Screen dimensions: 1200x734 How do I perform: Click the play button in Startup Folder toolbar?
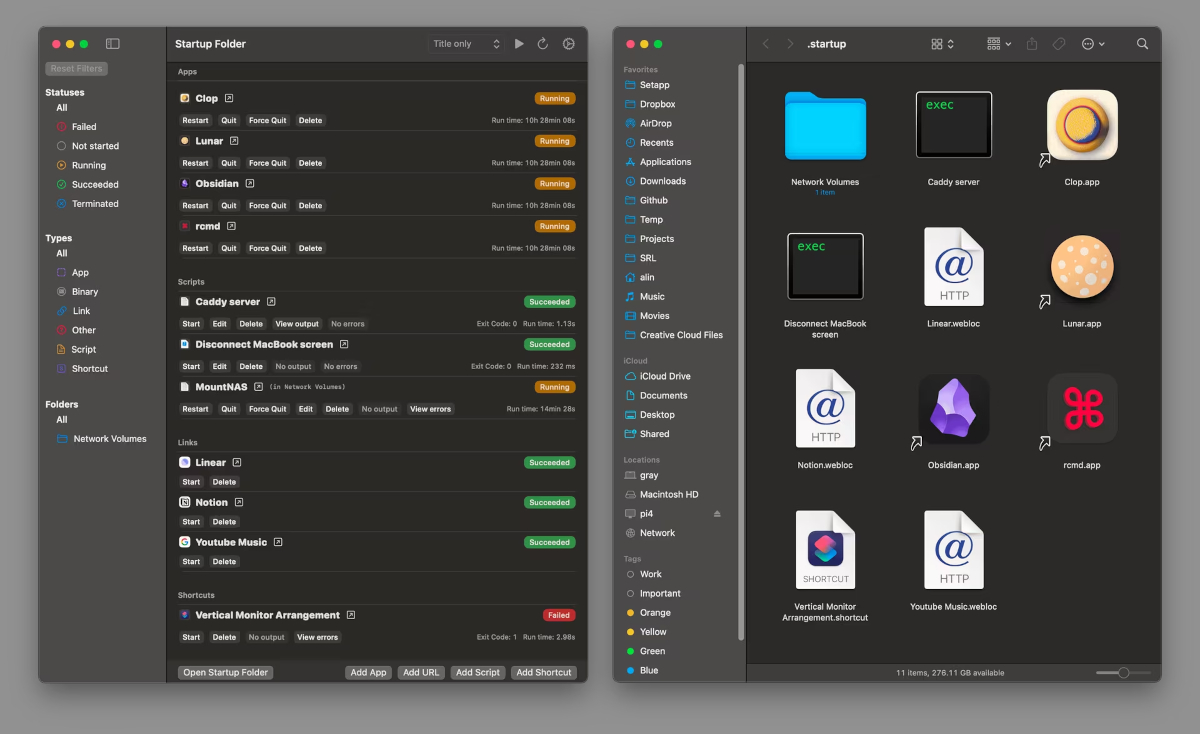click(x=519, y=44)
